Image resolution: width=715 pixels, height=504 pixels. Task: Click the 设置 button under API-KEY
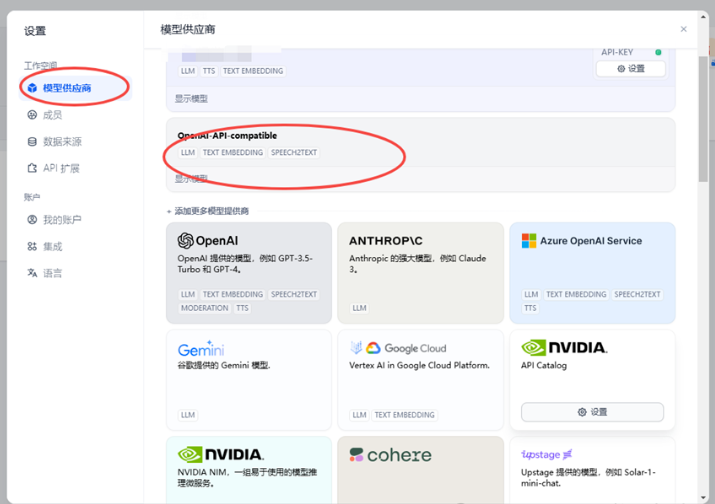click(x=631, y=69)
